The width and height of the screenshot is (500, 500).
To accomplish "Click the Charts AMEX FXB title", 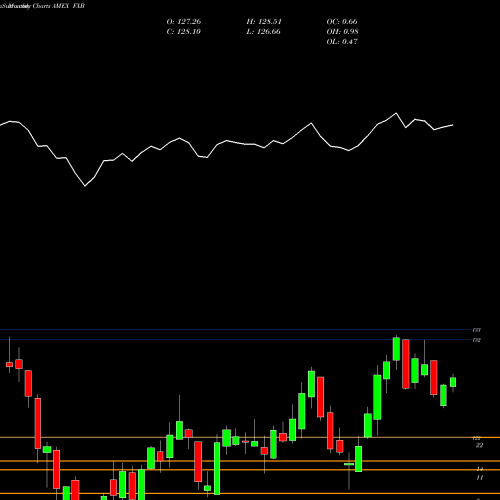I will click(x=59, y=6).
